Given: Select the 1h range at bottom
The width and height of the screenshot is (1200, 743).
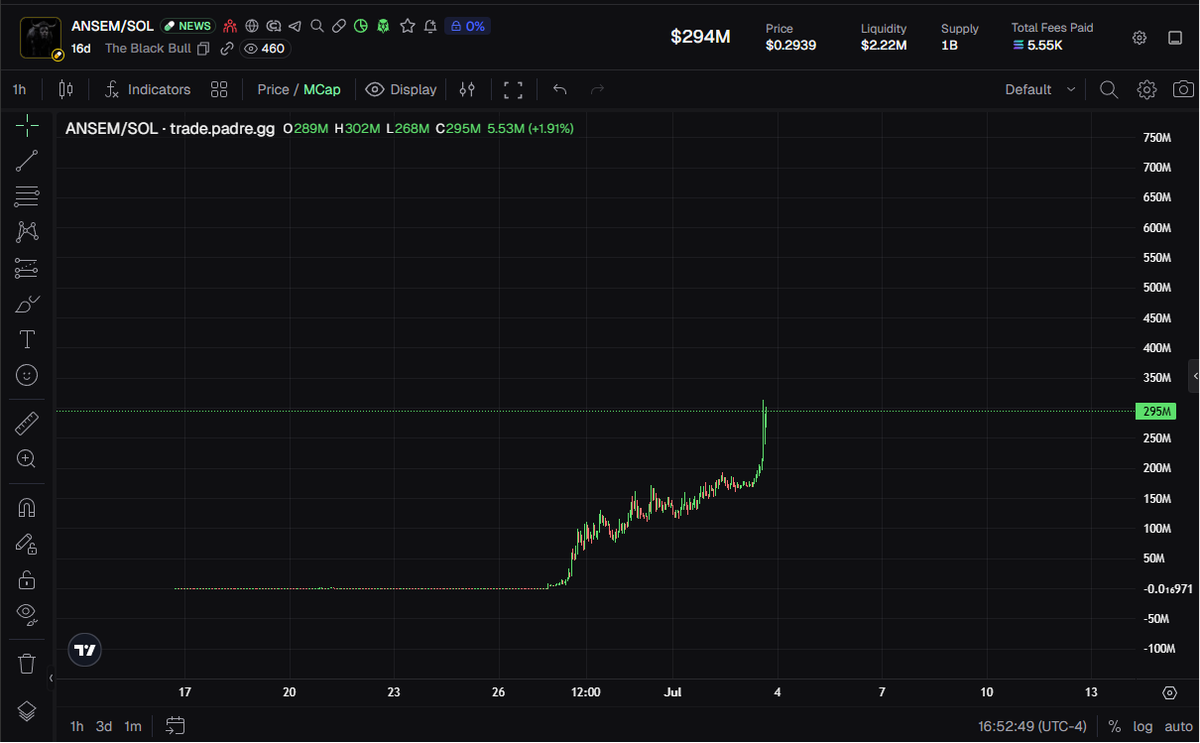Looking at the screenshot, I should [x=77, y=726].
